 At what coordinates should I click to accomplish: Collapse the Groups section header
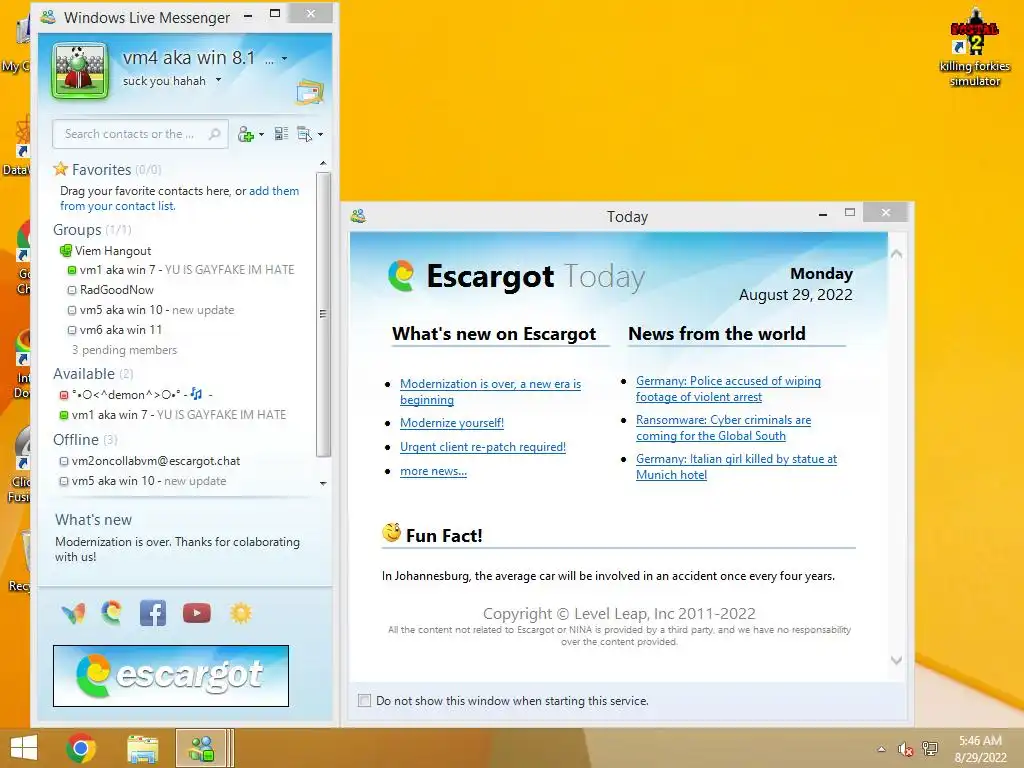92,230
